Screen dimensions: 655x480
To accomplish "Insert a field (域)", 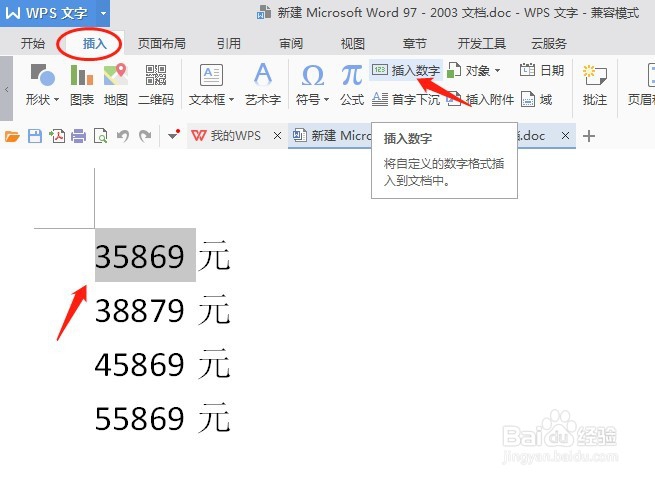I will coord(537,99).
